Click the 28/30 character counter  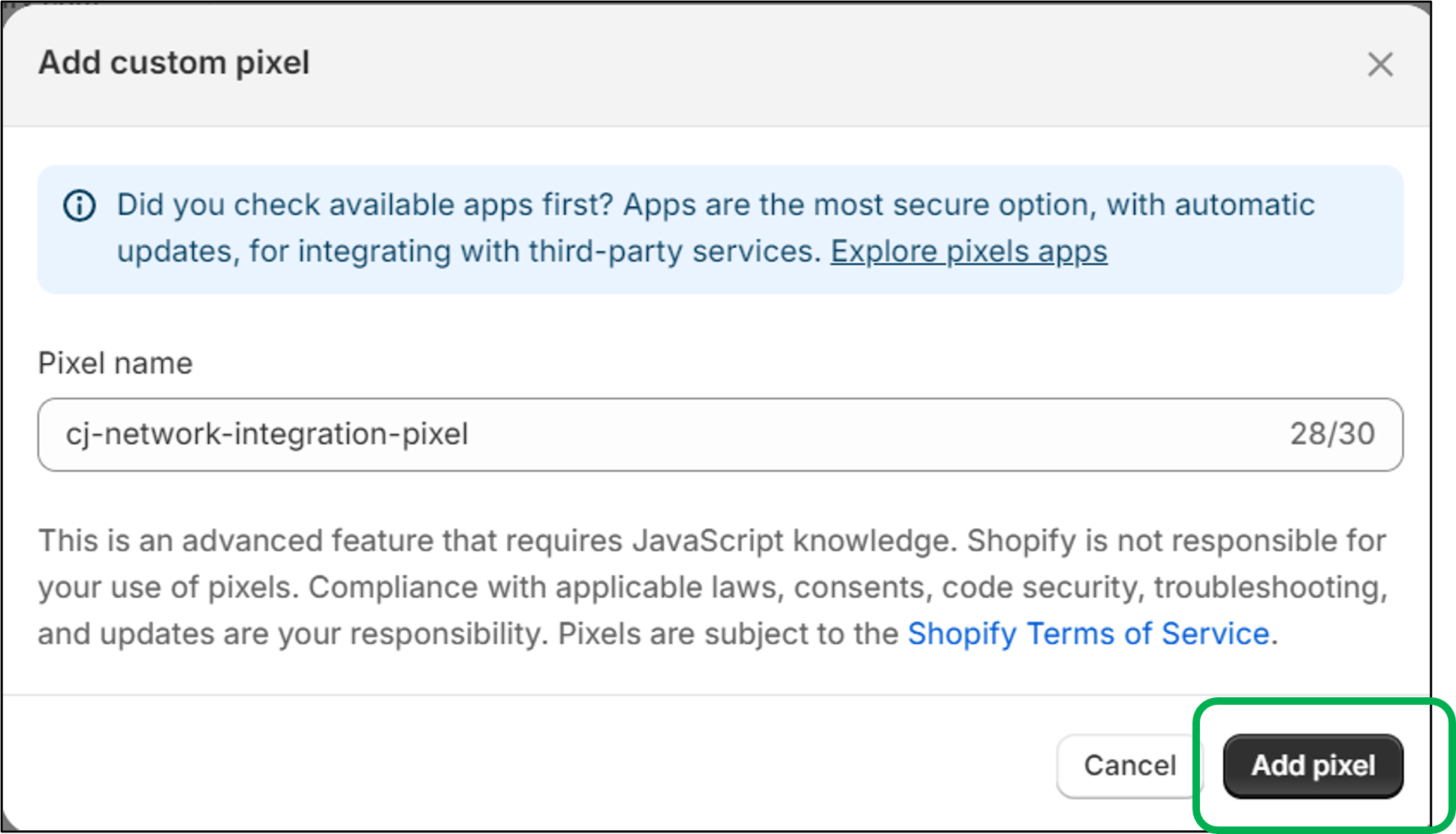pyautogui.click(x=1332, y=434)
